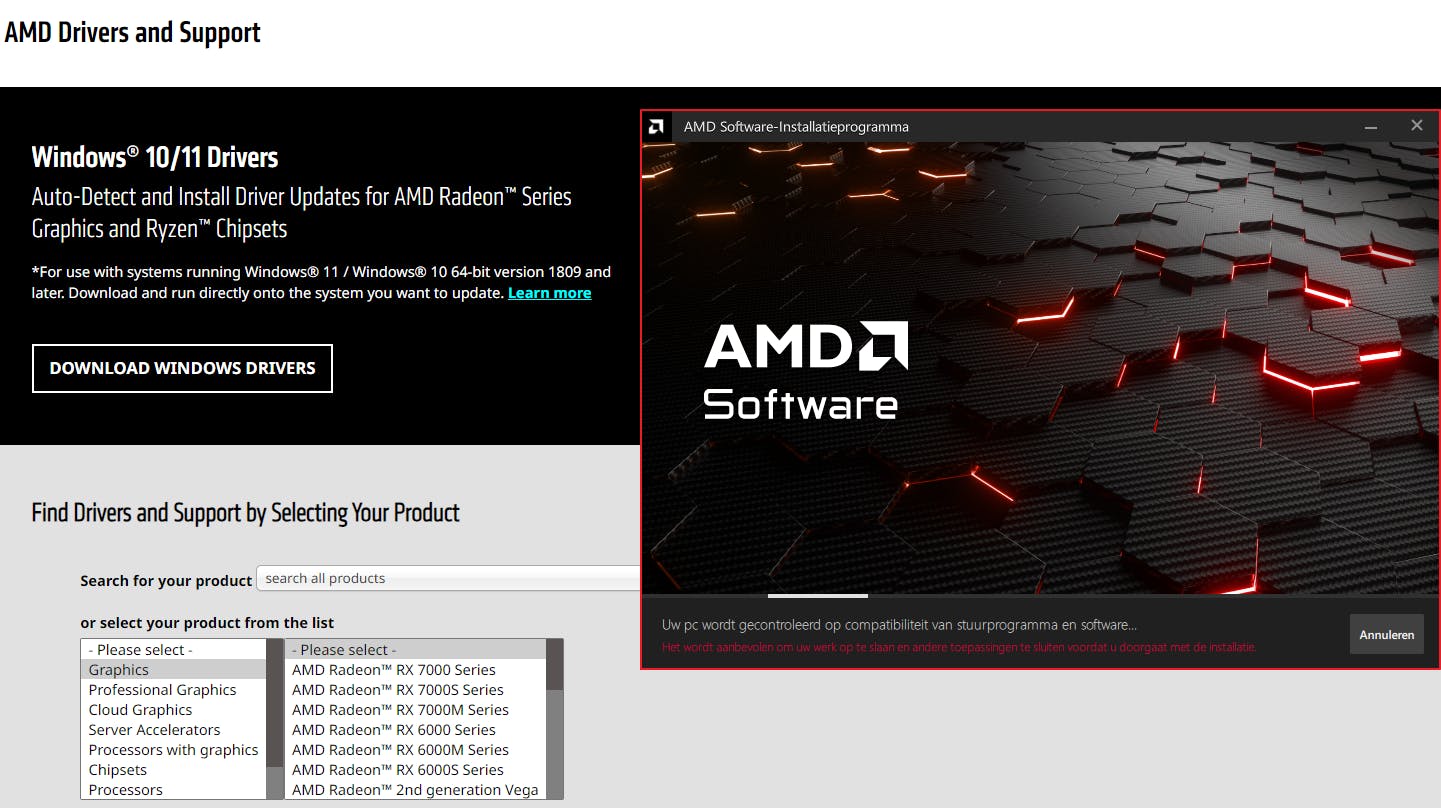Close the AMD Software installer window
1441x808 pixels.
(x=1416, y=126)
